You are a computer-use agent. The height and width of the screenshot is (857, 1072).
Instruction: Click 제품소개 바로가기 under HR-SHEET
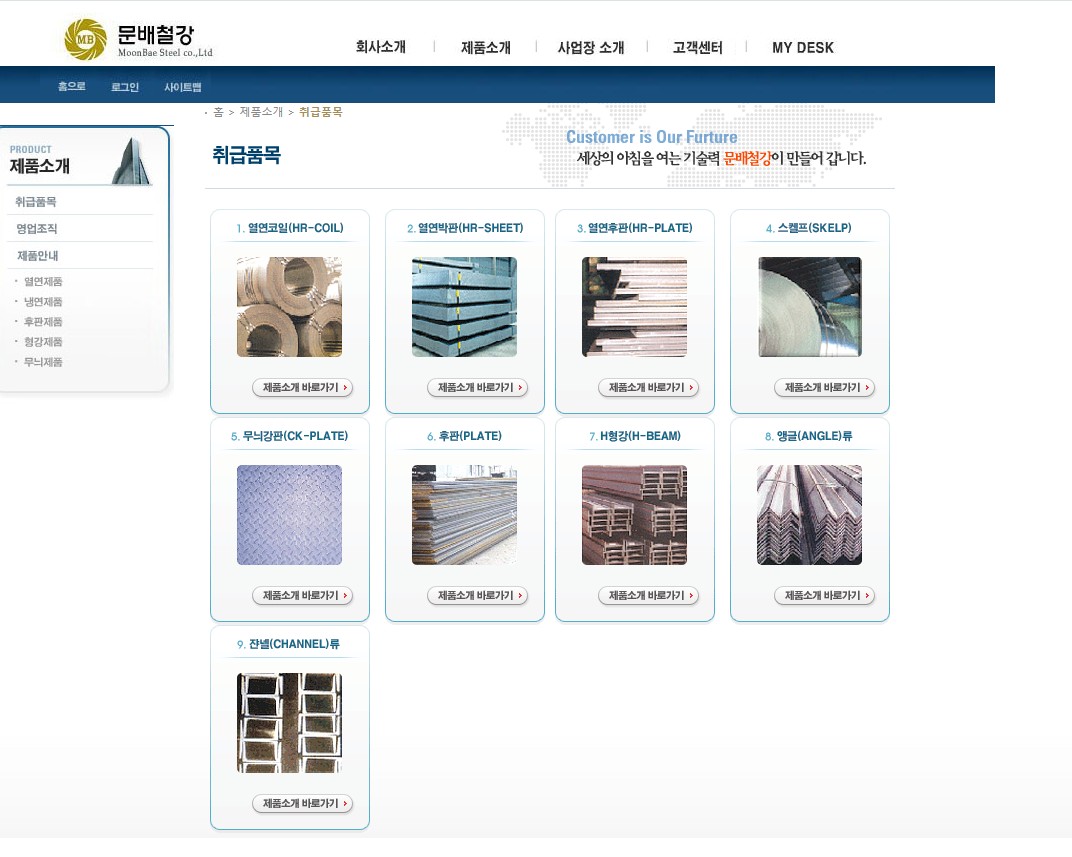pos(477,387)
